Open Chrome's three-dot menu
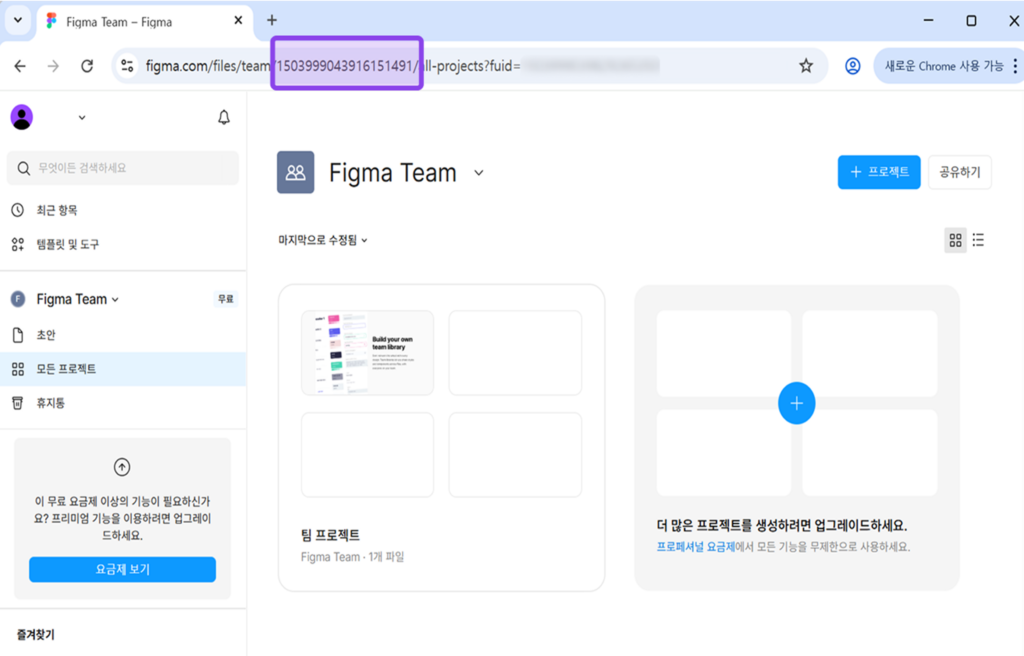The width and height of the screenshot is (1024, 656). [1015, 66]
